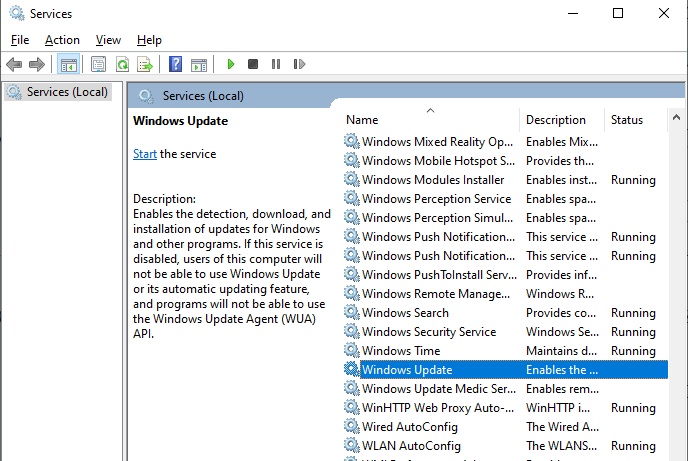Click the 'Enables the ...' description cell
This screenshot has height=461, width=688.
[x=562, y=370]
